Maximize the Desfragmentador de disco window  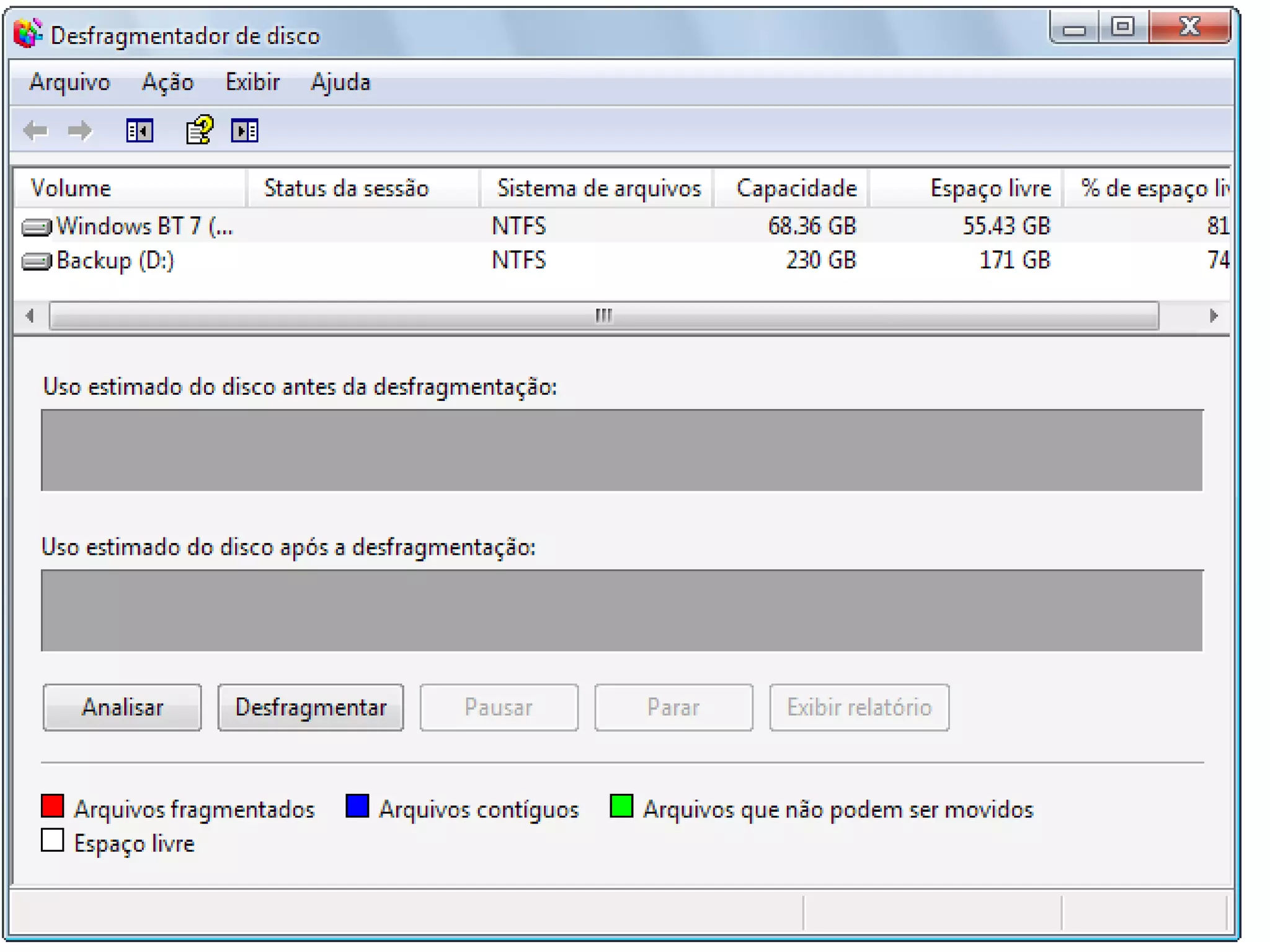(1122, 27)
